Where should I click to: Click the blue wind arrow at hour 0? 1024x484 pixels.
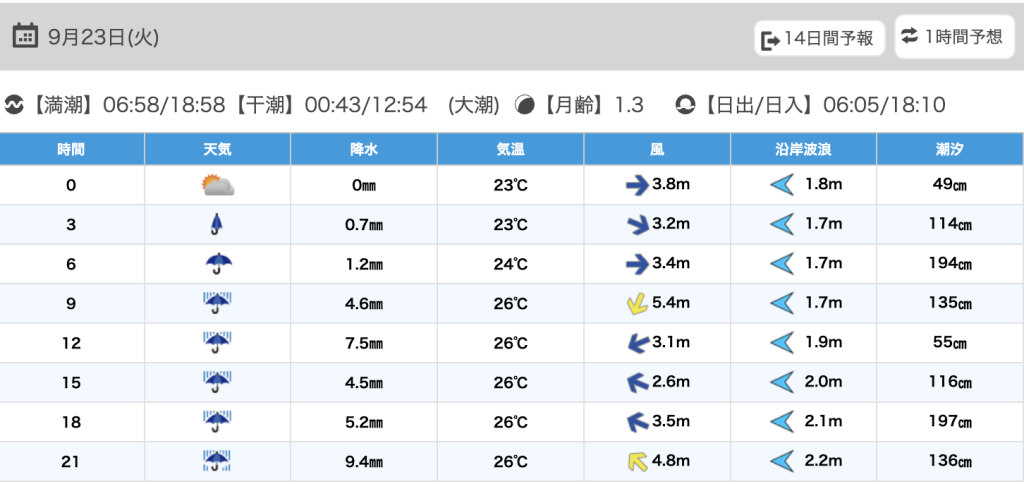[x=637, y=185]
